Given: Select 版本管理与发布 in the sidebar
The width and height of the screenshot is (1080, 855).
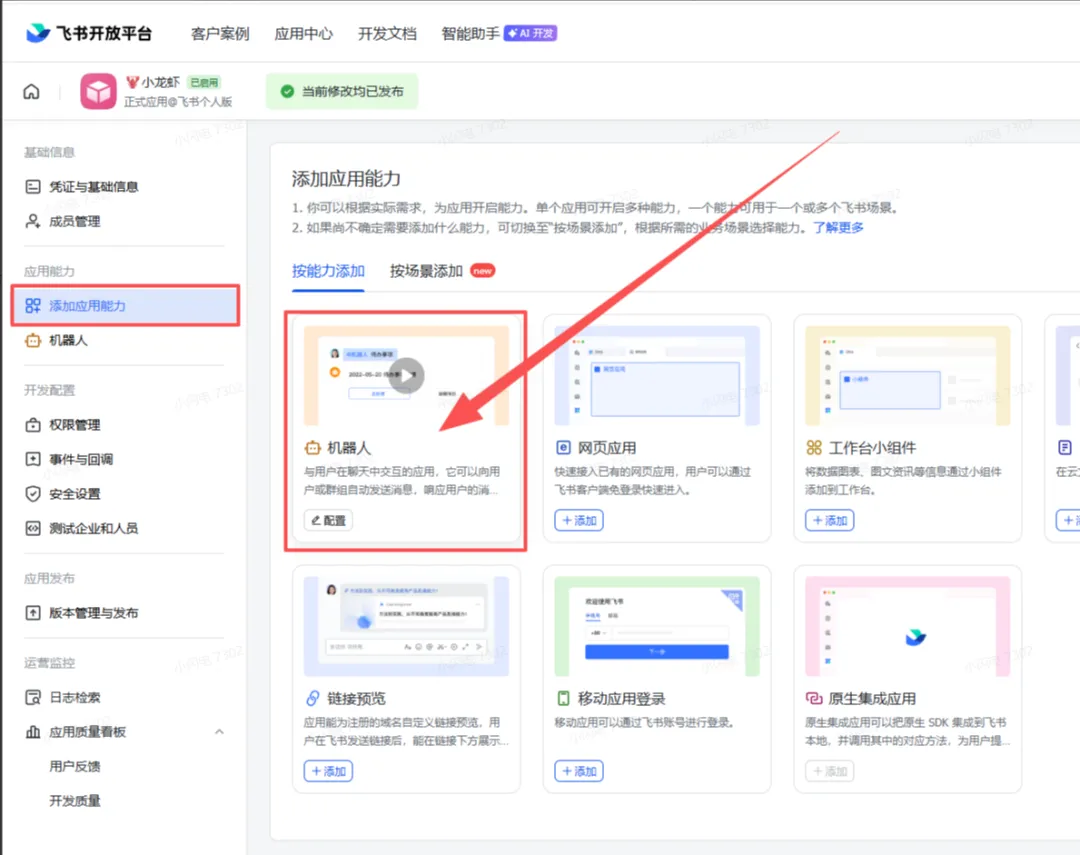Looking at the screenshot, I should [x=94, y=613].
